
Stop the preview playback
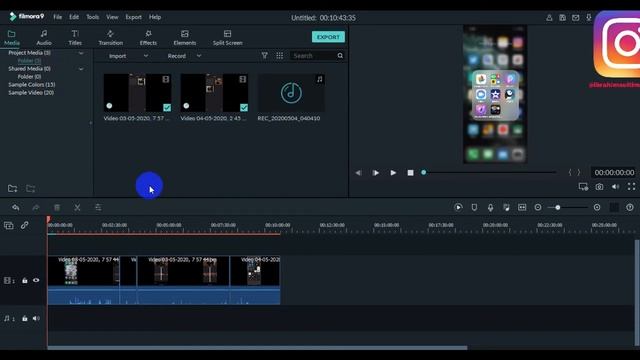[411, 173]
